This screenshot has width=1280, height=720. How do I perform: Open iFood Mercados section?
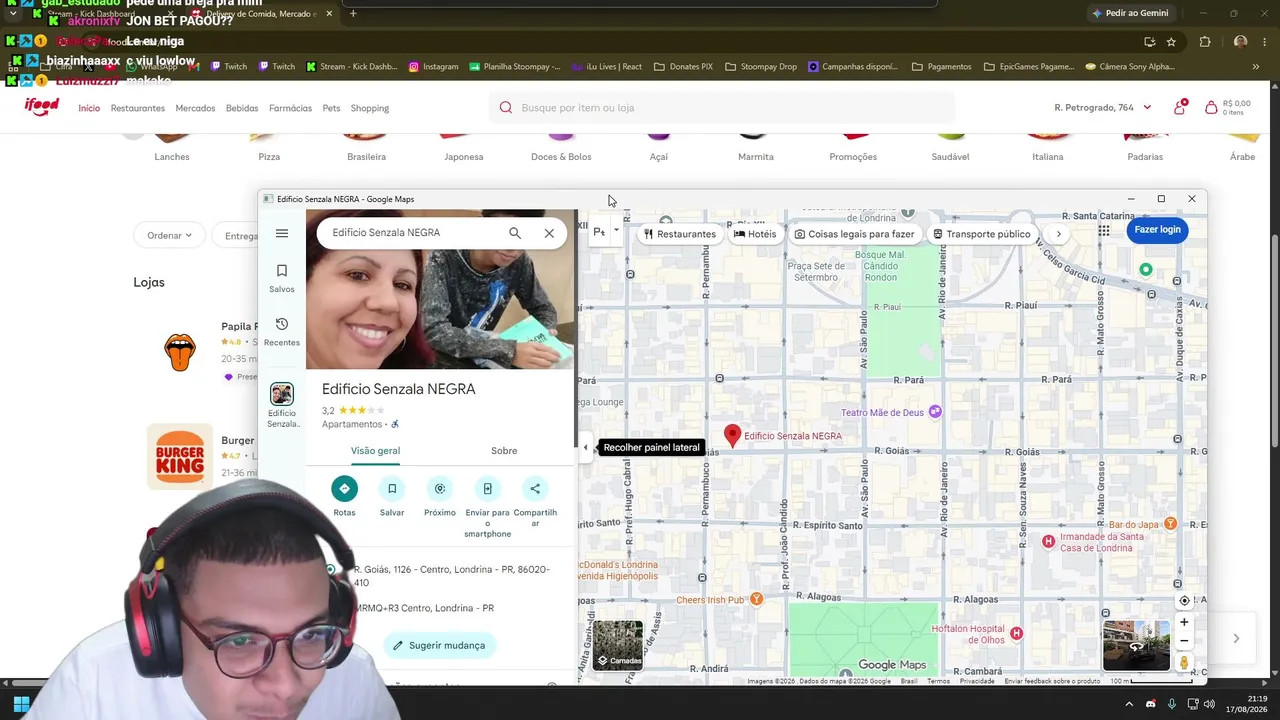[195, 108]
